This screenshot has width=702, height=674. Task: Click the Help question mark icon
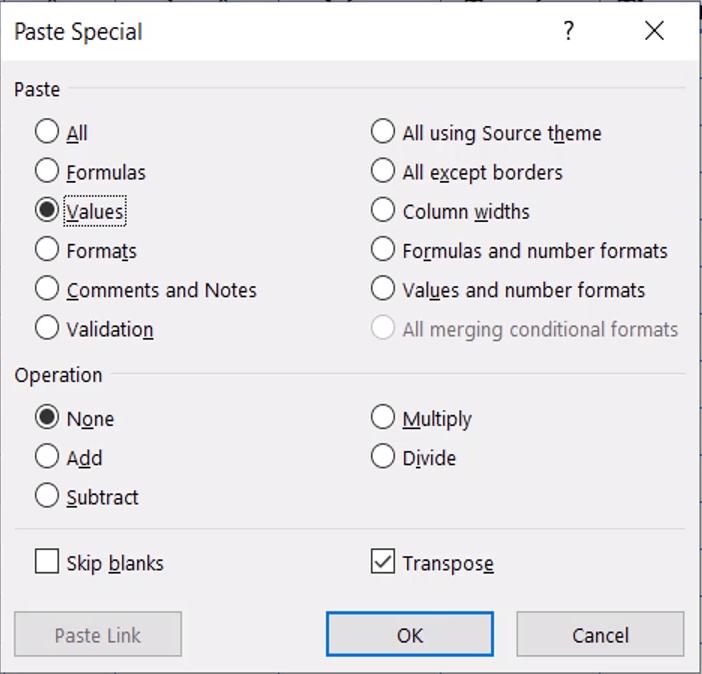click(x=568, y=32)
